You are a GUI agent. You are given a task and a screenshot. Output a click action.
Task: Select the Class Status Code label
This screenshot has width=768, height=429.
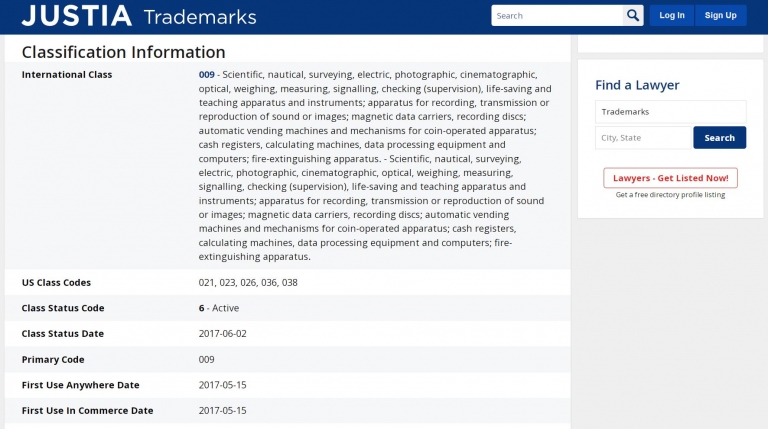(63, 308)
